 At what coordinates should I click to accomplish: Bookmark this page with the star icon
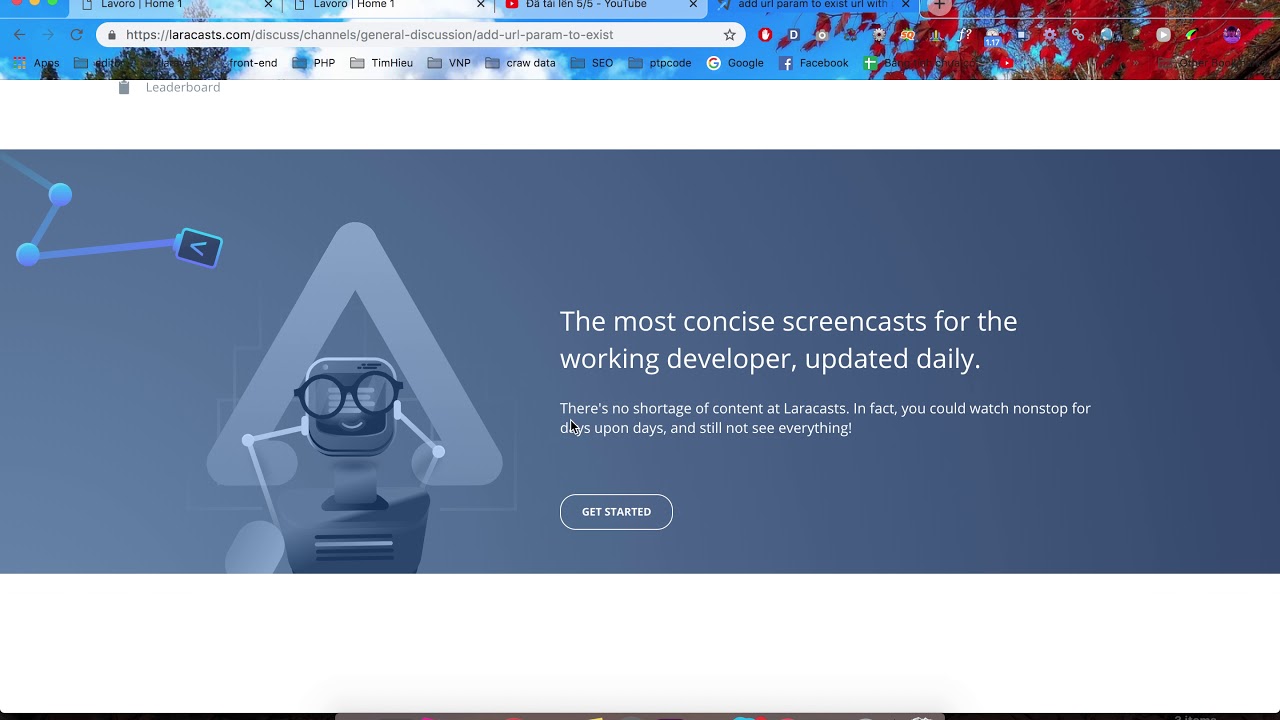(729, 35)
